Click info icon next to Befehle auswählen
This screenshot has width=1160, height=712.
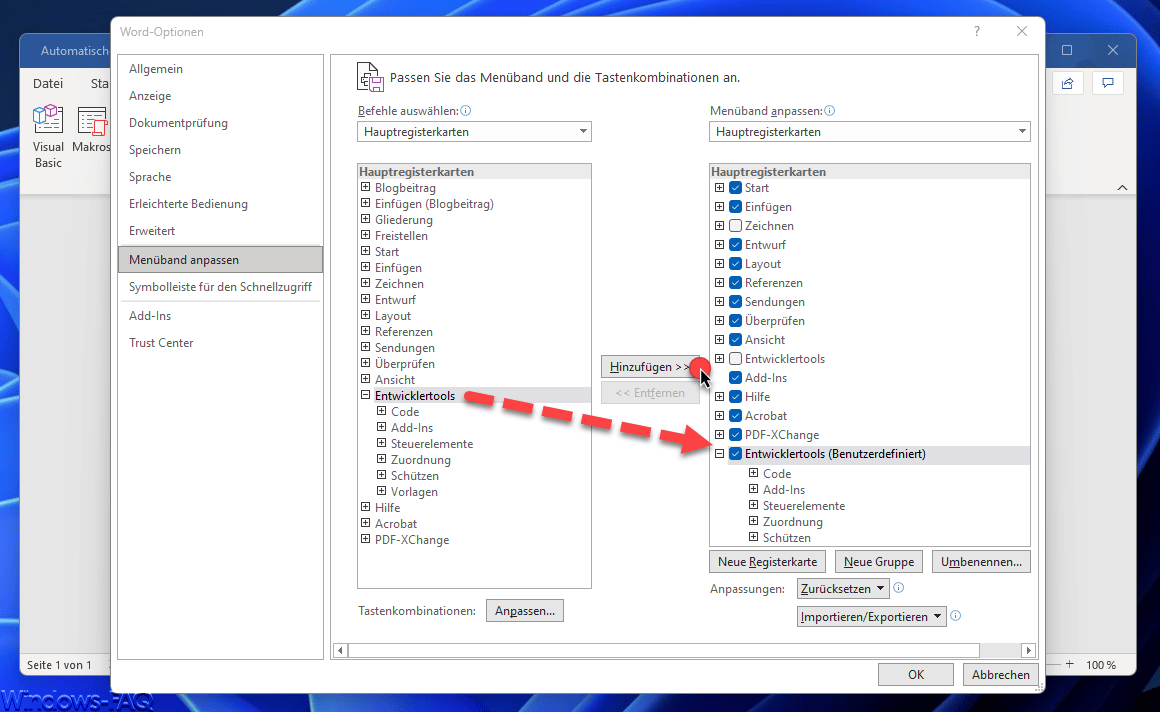[x=466, y=111]
